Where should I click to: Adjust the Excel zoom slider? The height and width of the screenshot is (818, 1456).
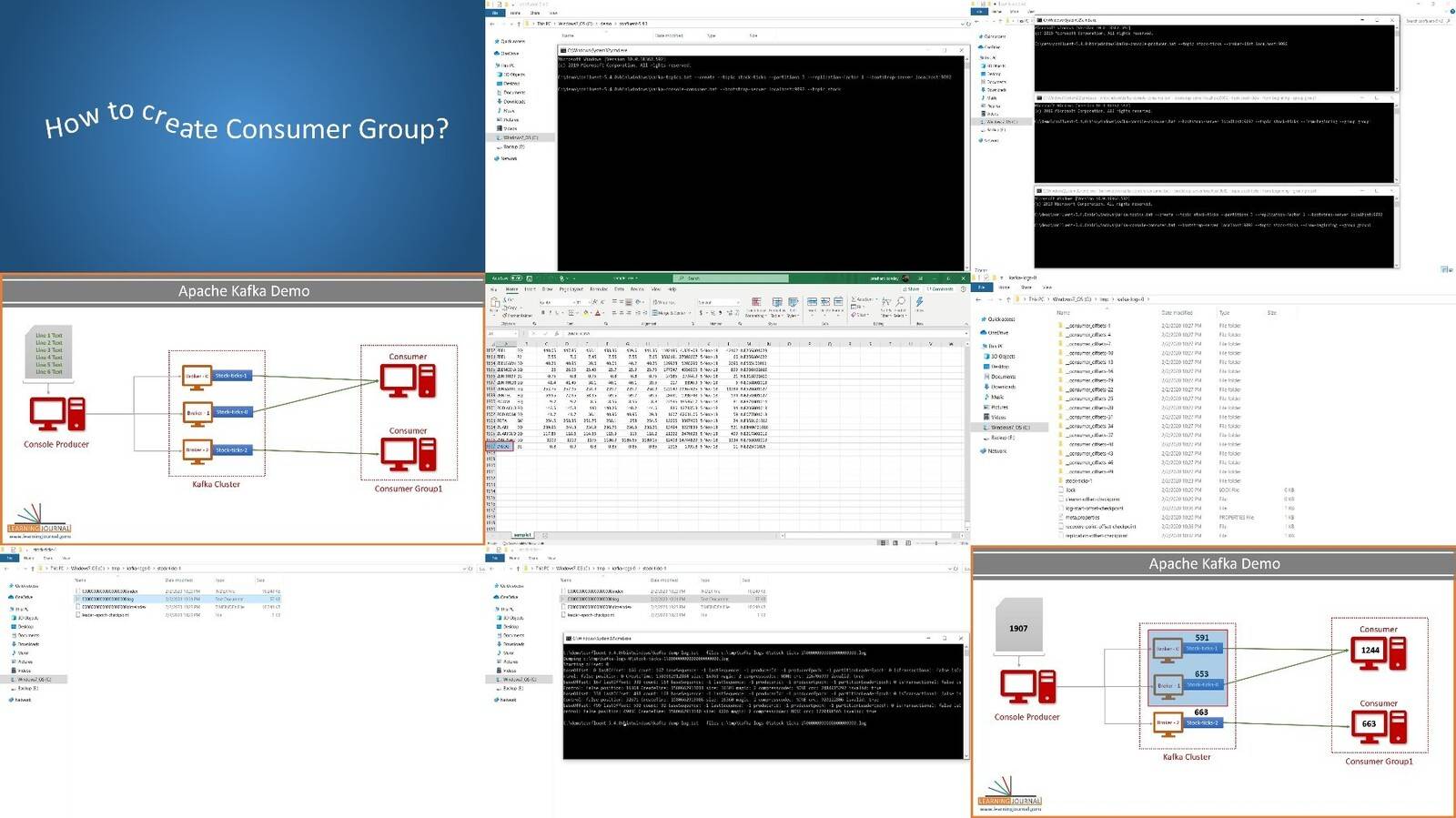pos(935,543)
